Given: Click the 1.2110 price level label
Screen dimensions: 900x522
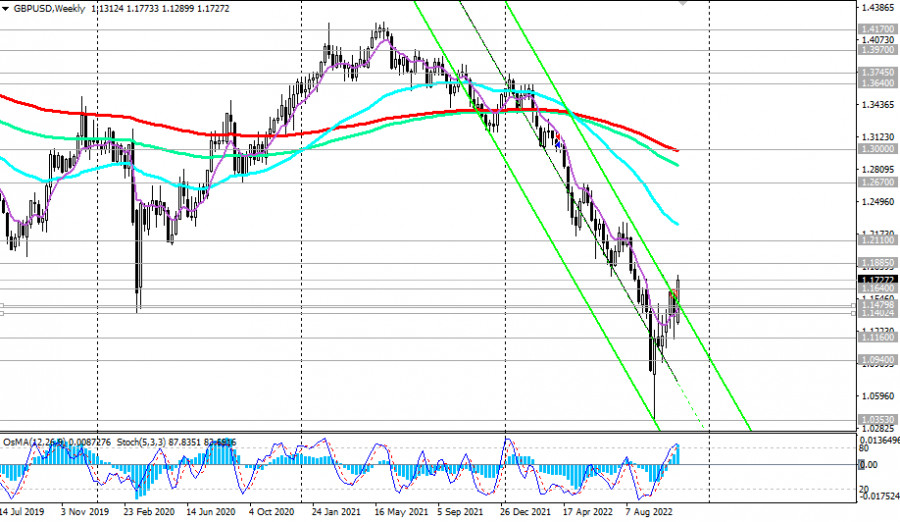Looking at the screenshot, I should (875, 241).
